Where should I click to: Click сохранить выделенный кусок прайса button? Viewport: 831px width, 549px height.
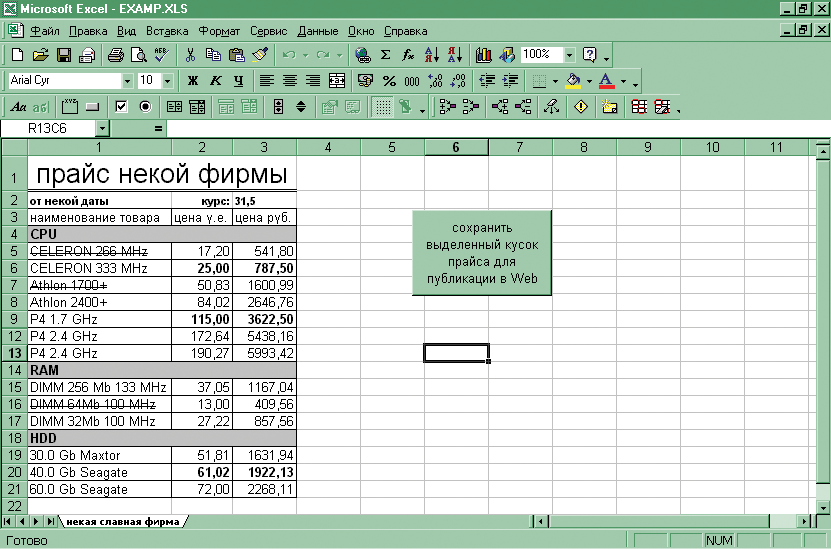coord(482,253)
